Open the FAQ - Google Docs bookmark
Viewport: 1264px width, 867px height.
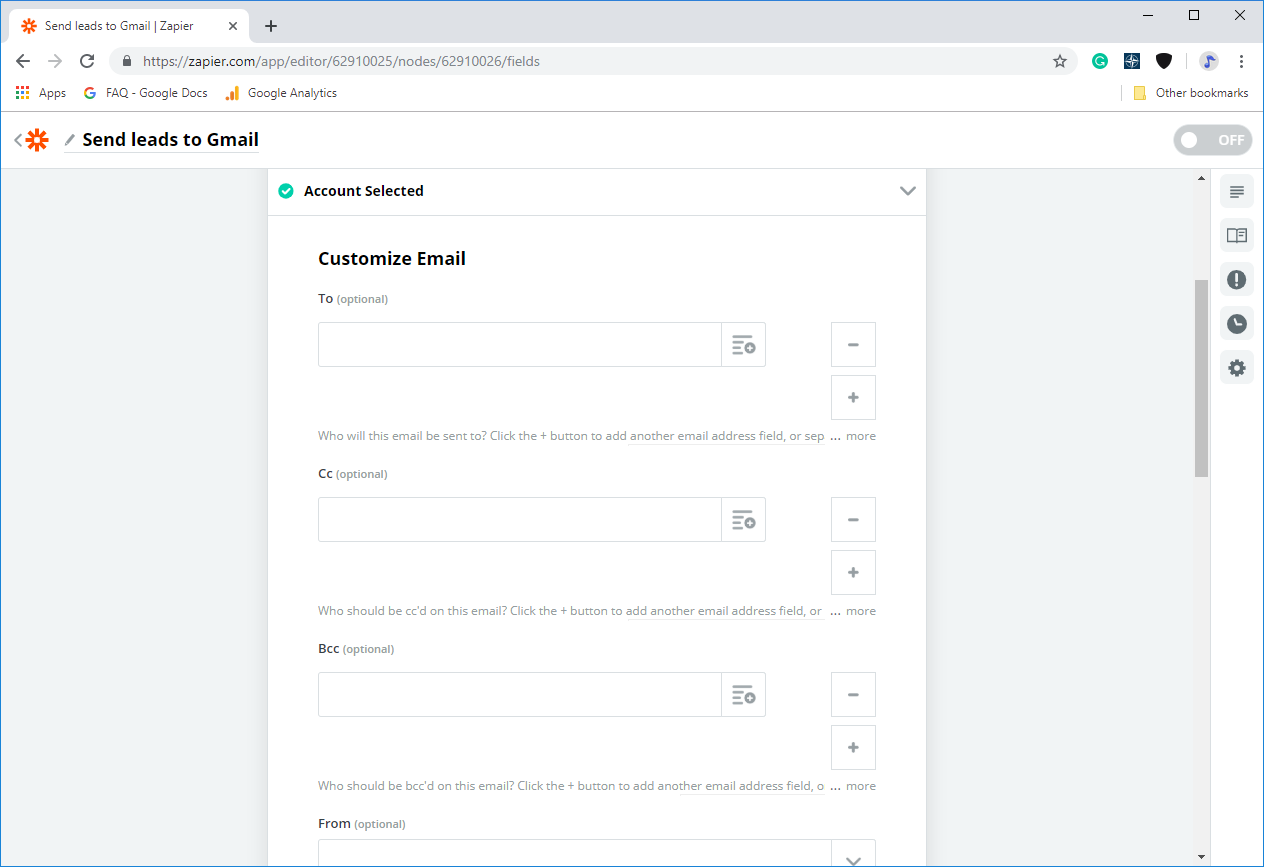tap(146, 93)
